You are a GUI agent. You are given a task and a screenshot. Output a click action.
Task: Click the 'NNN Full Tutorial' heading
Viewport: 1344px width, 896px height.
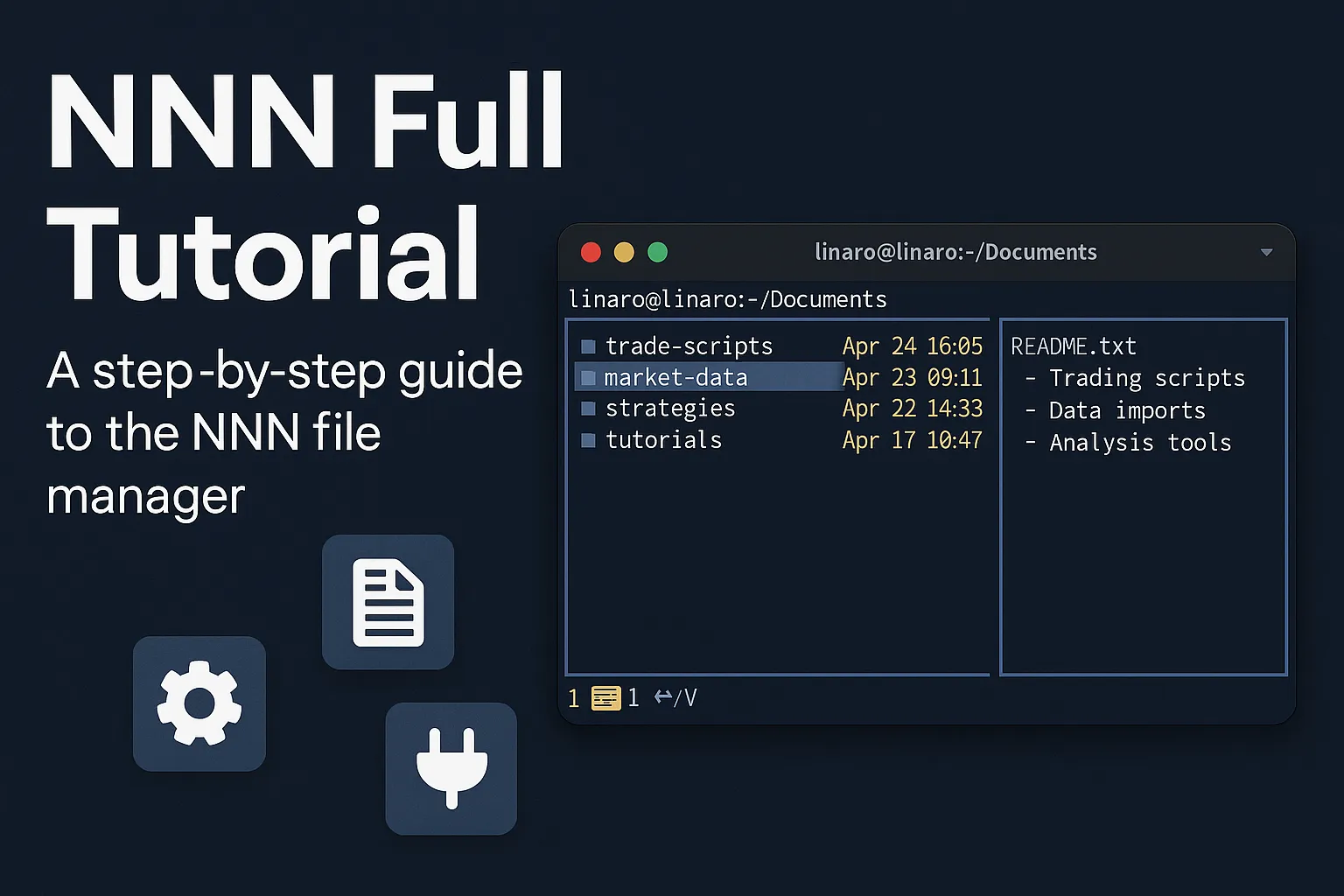(306, 186)
